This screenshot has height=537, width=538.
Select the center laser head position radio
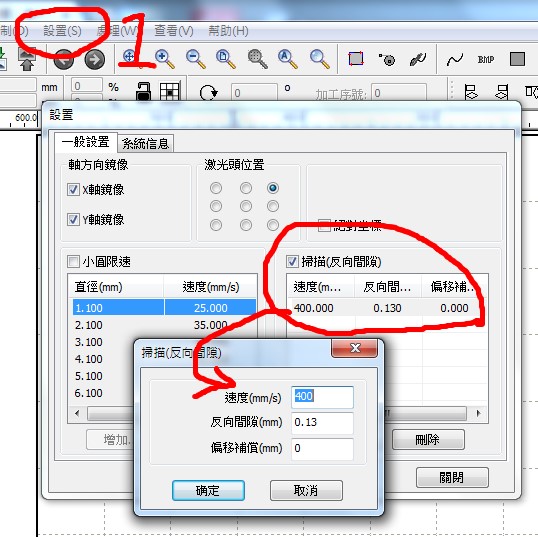tap(246, 206)
